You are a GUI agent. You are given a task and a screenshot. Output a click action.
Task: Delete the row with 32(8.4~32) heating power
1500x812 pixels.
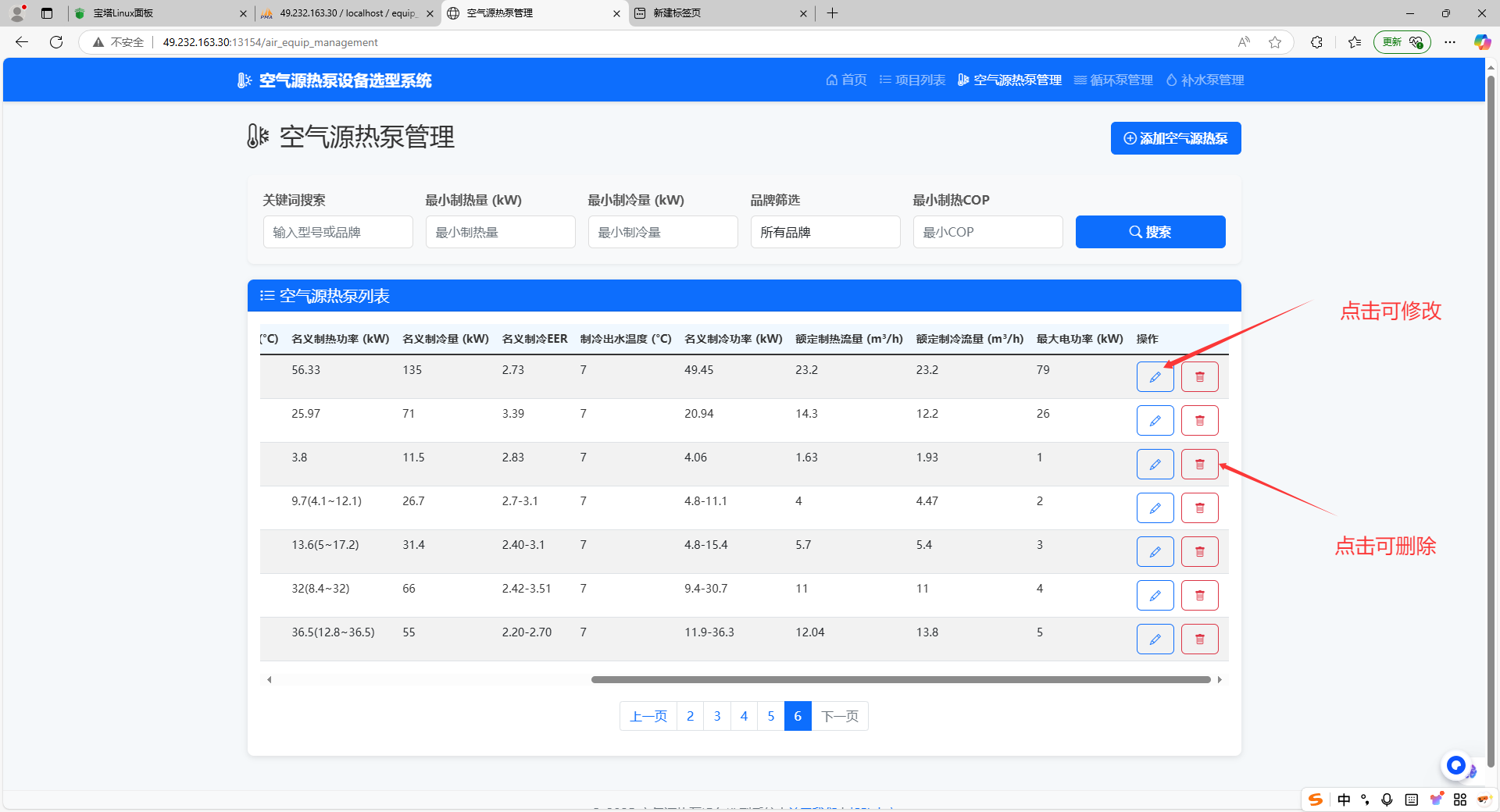(1199, 596)
